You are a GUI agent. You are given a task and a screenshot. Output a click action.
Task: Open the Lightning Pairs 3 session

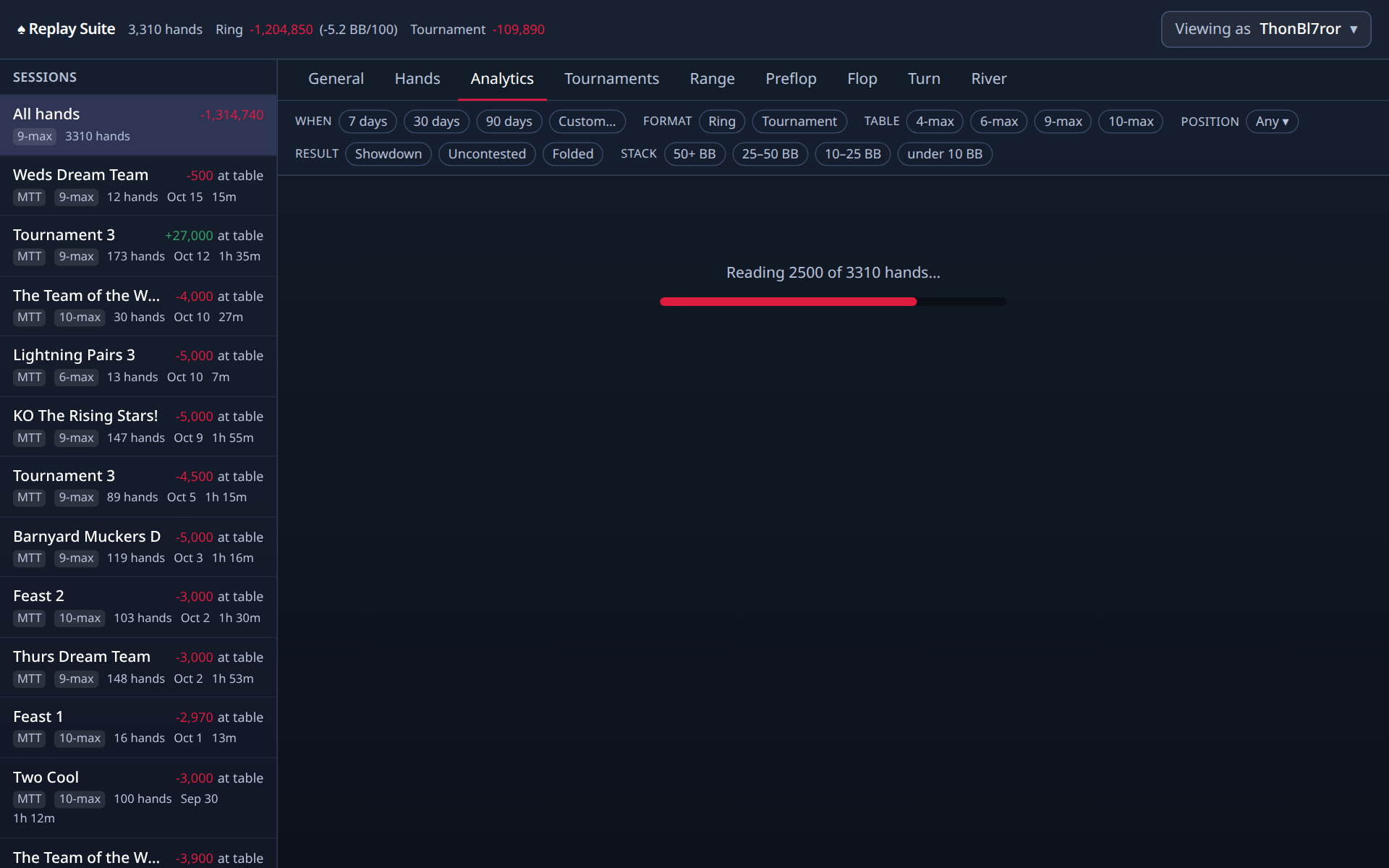click(138, 366)
